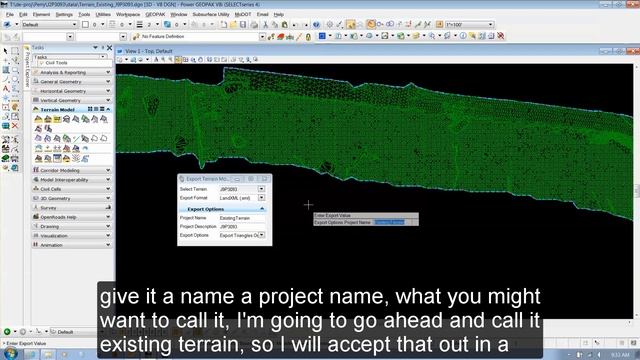Select the Element Selection arrow tool

tap(5, 51)
